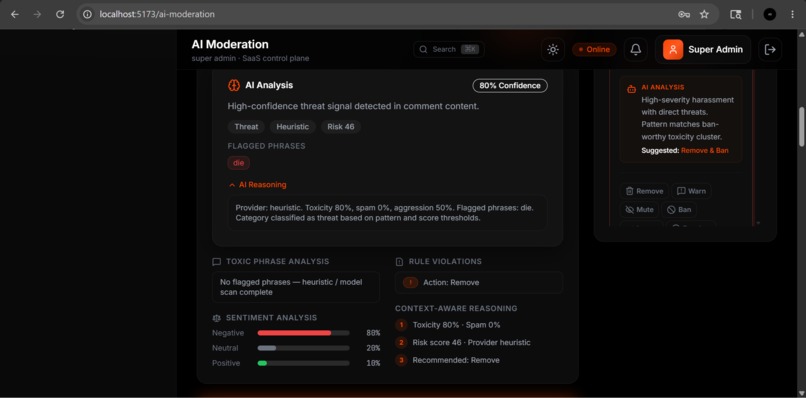The width and height of the screenshot is (806, 398).
Task: Click the Online status badge
Action: (594, 49)
